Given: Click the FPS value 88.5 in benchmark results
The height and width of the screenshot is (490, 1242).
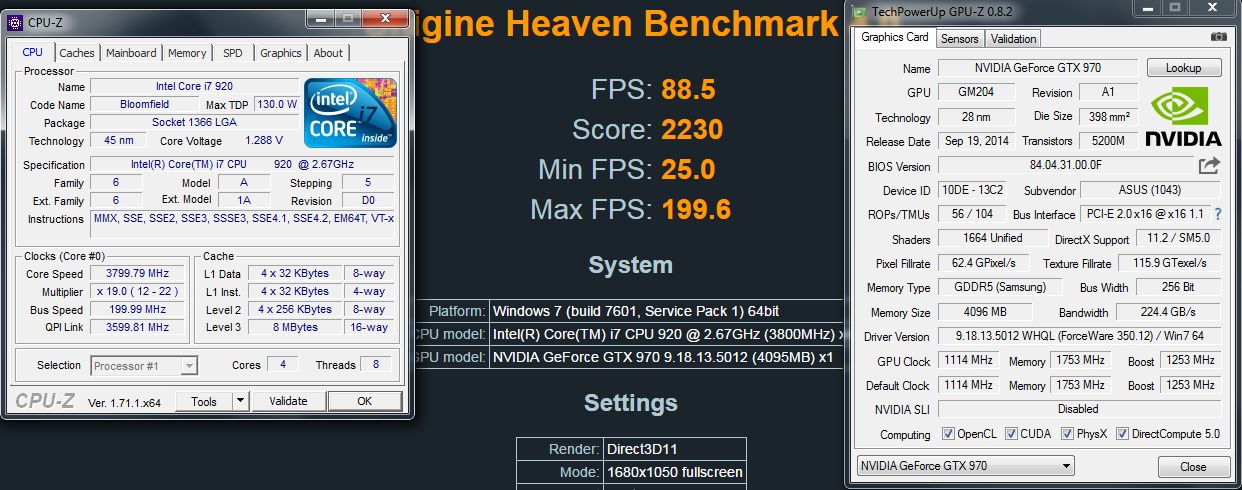Looking at the screenshot, I should pyautogui.click(x=688, y=90).
